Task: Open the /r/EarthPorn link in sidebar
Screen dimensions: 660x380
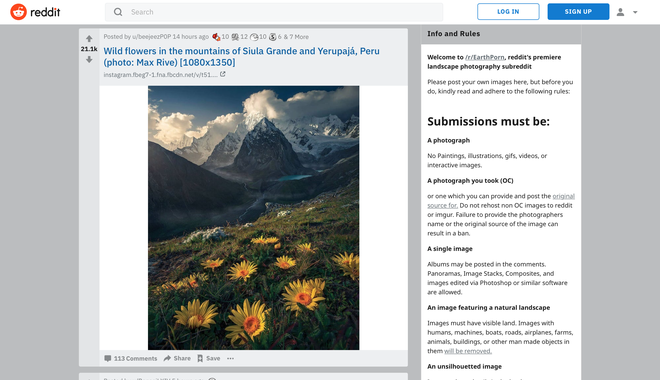Action: point(484,57)
